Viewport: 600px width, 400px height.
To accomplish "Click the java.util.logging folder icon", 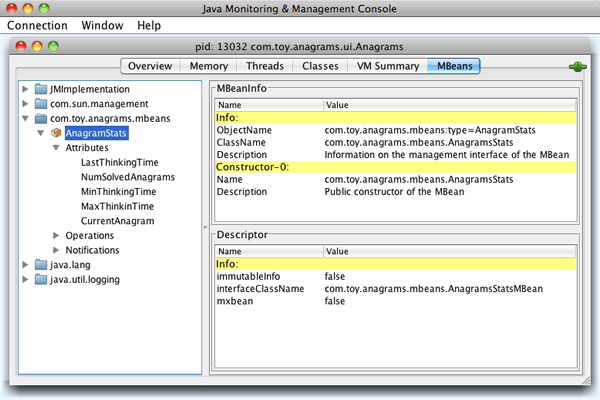I will pyautogui.click(x=41, y=279).
